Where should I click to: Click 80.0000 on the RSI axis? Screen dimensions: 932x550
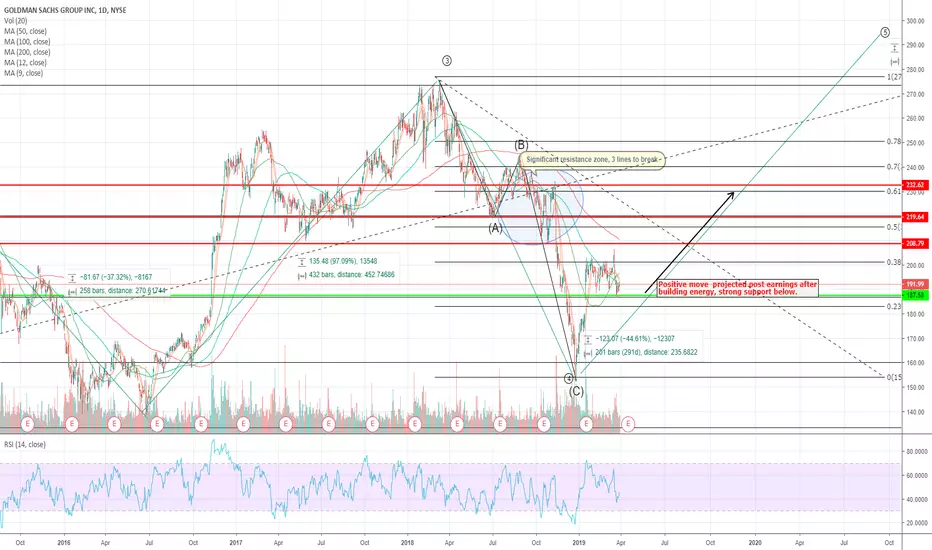click(x=917, y=452)
